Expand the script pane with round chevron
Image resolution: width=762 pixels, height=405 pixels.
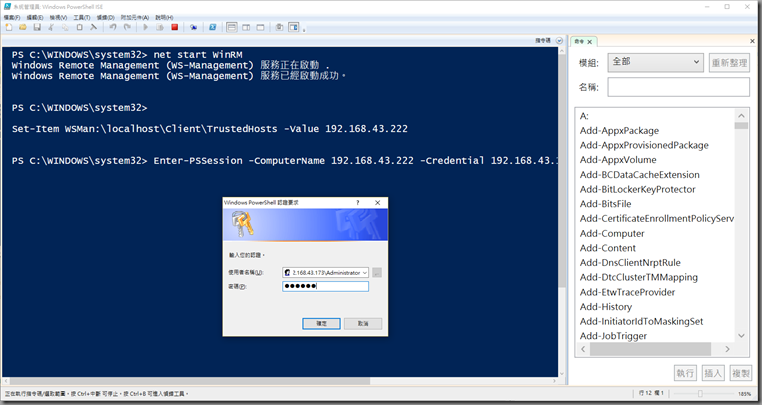559,40
